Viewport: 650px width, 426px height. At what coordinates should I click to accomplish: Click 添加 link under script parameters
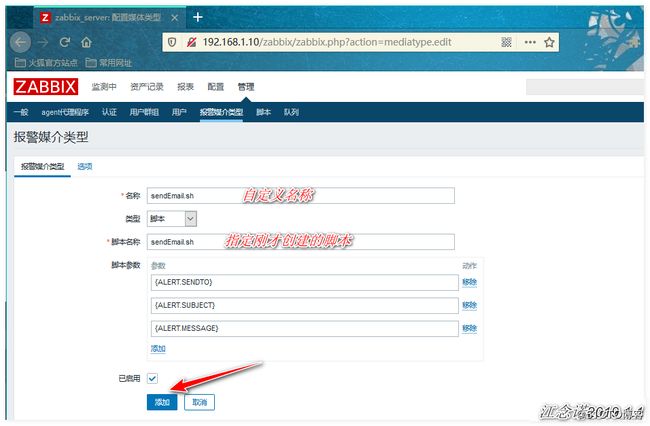pos(158,349)
